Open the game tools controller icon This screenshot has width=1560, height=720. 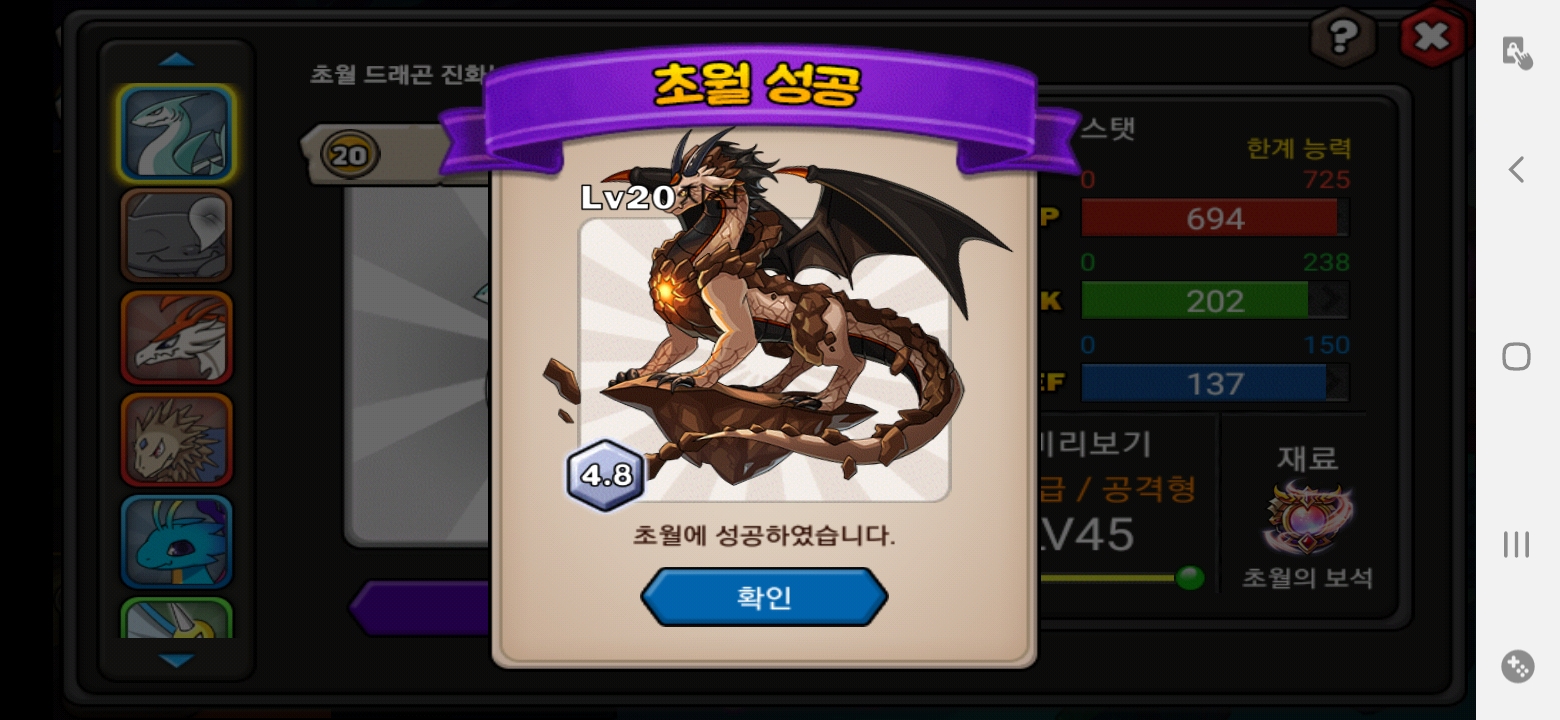pos(1517,666)
